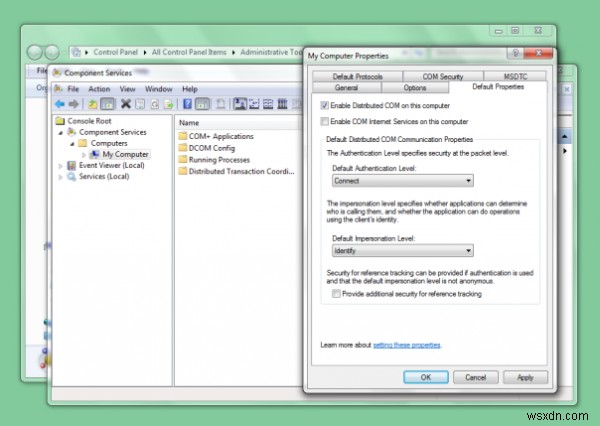This screenshot has height=426, width=600.
Task: Open the View menu
Action: (127, 89)
